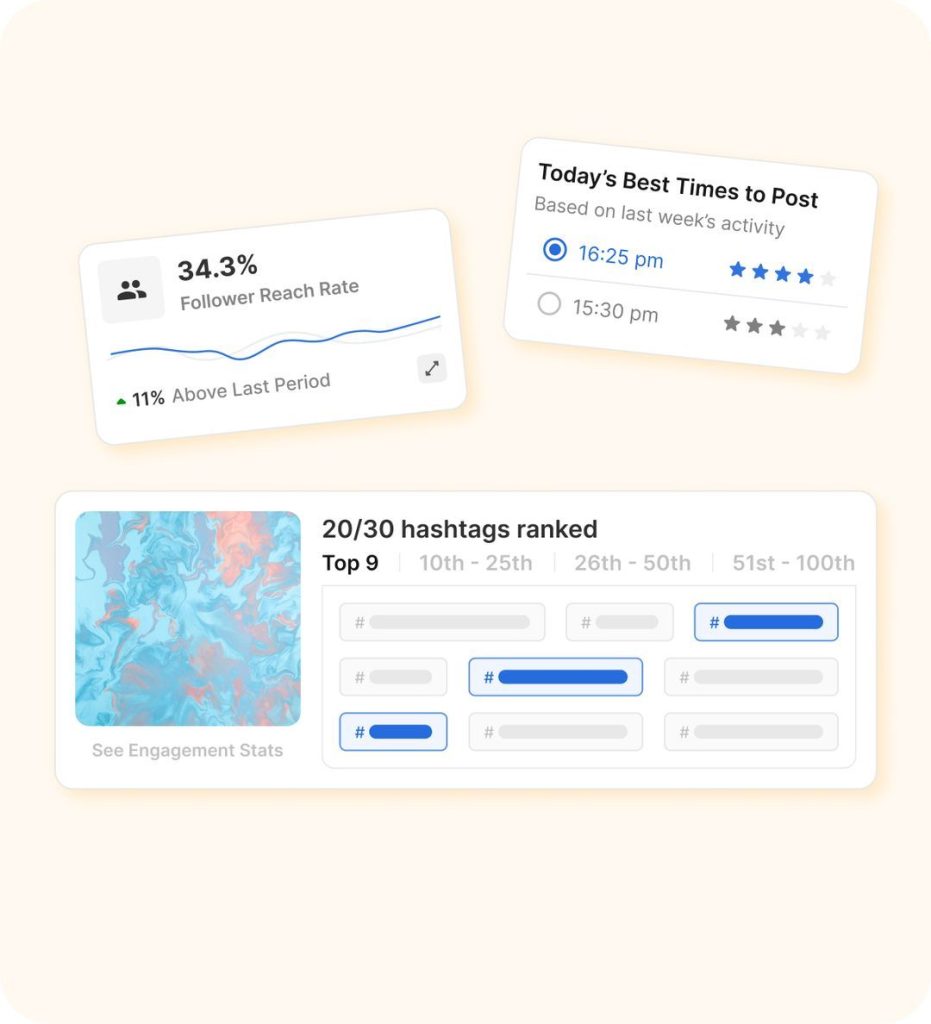Select the 15:30 pm radio button

549,303
